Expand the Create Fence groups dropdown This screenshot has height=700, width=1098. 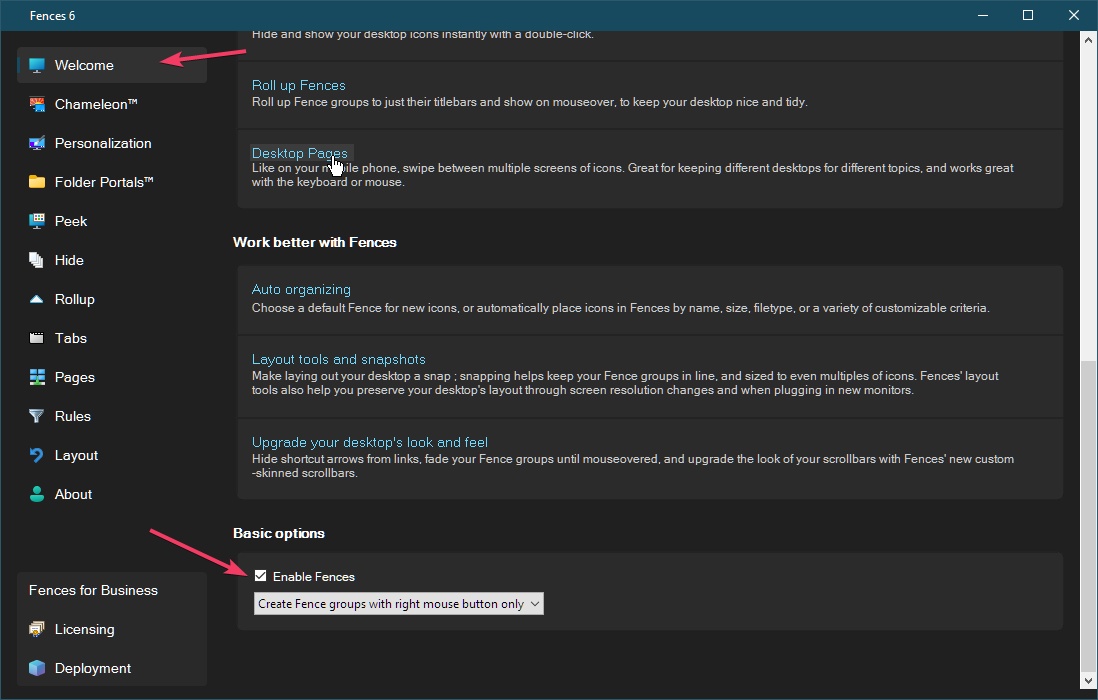click(x=399, y=604)
